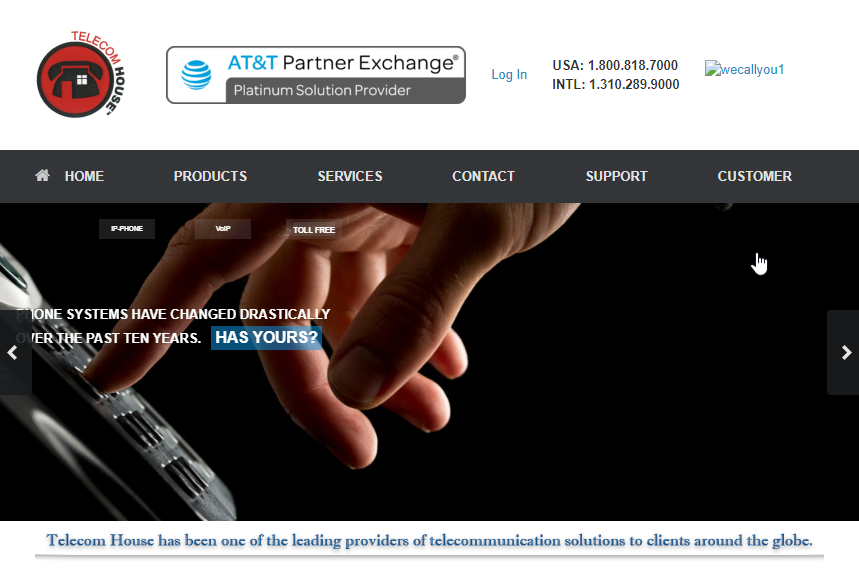Image resolution: width=859 pixels, height=570 pixels.
Task: Select the VoIP slide tab
Action: (223, 229)
